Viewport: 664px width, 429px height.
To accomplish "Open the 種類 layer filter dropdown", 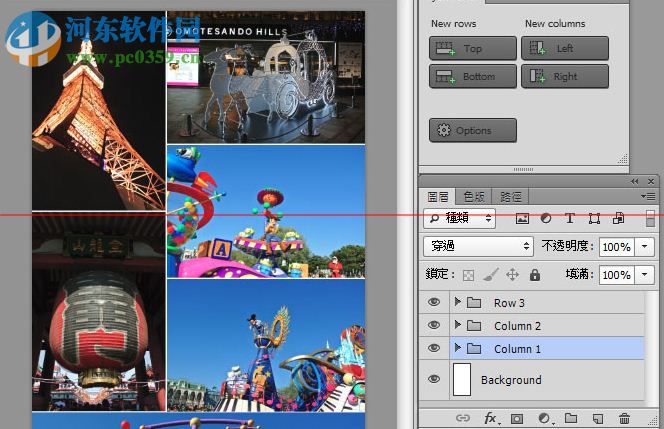I will point(459,218).
